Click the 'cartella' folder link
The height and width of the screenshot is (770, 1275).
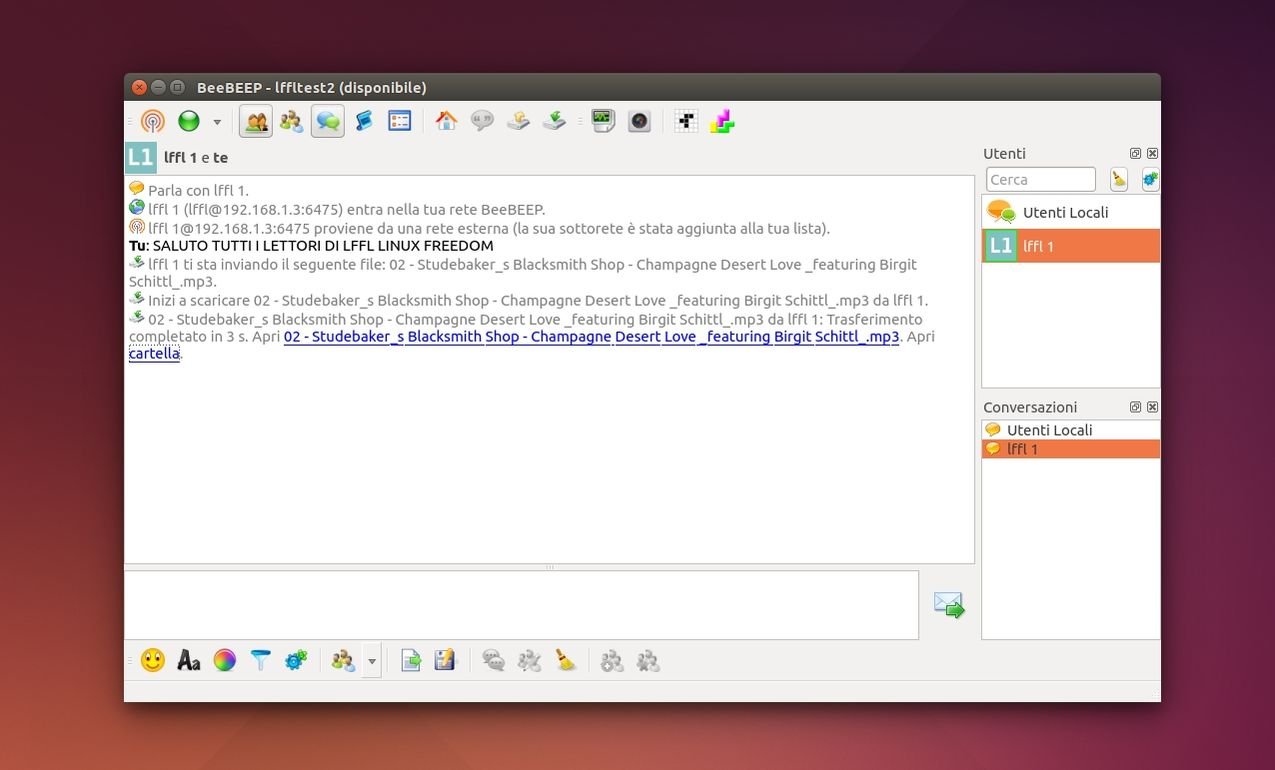point(154,354)
